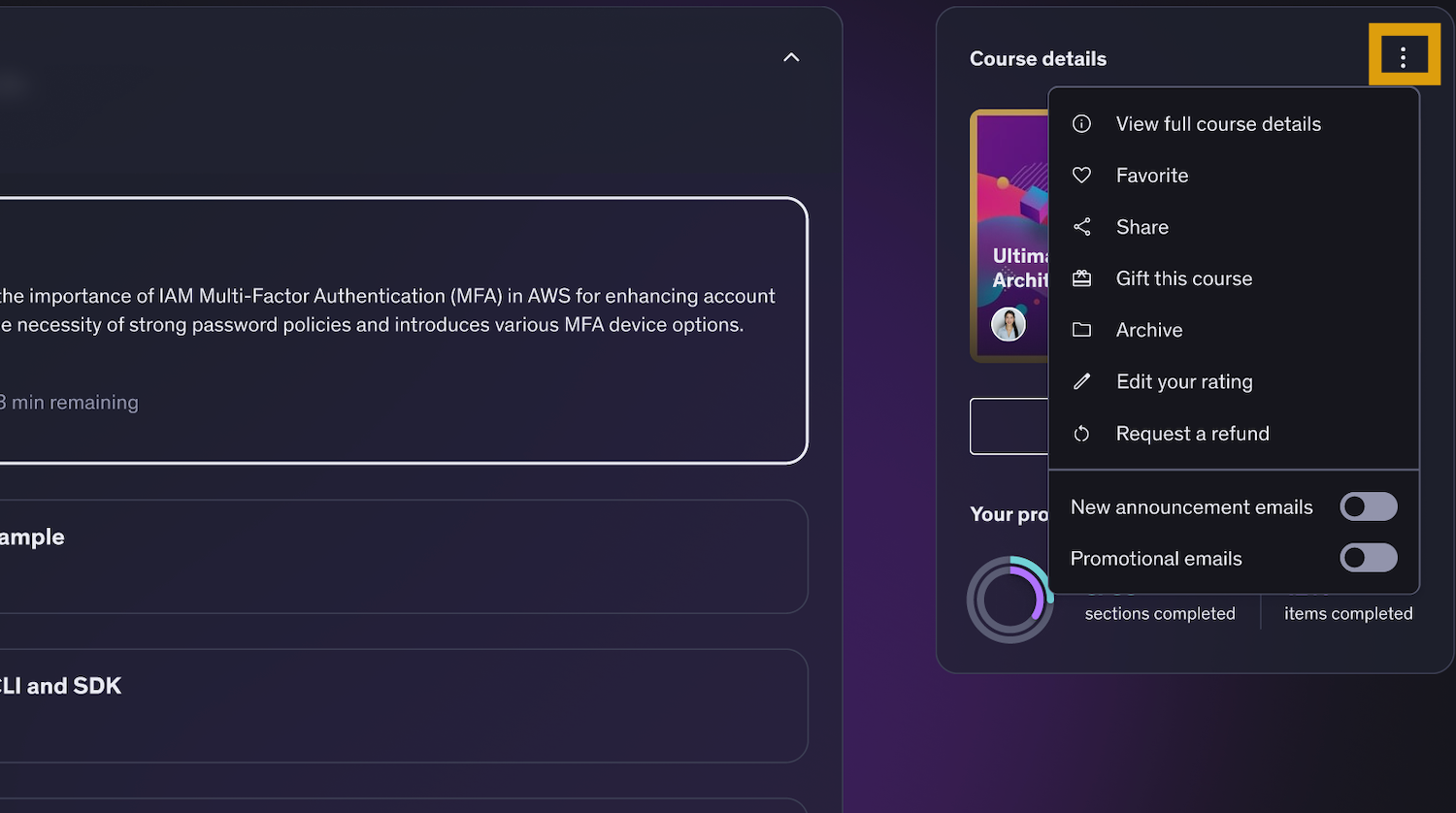The width and height of the screenshot is (1456, 813).
Task: Click the gift box icon for gifting
Action: 1082,278
